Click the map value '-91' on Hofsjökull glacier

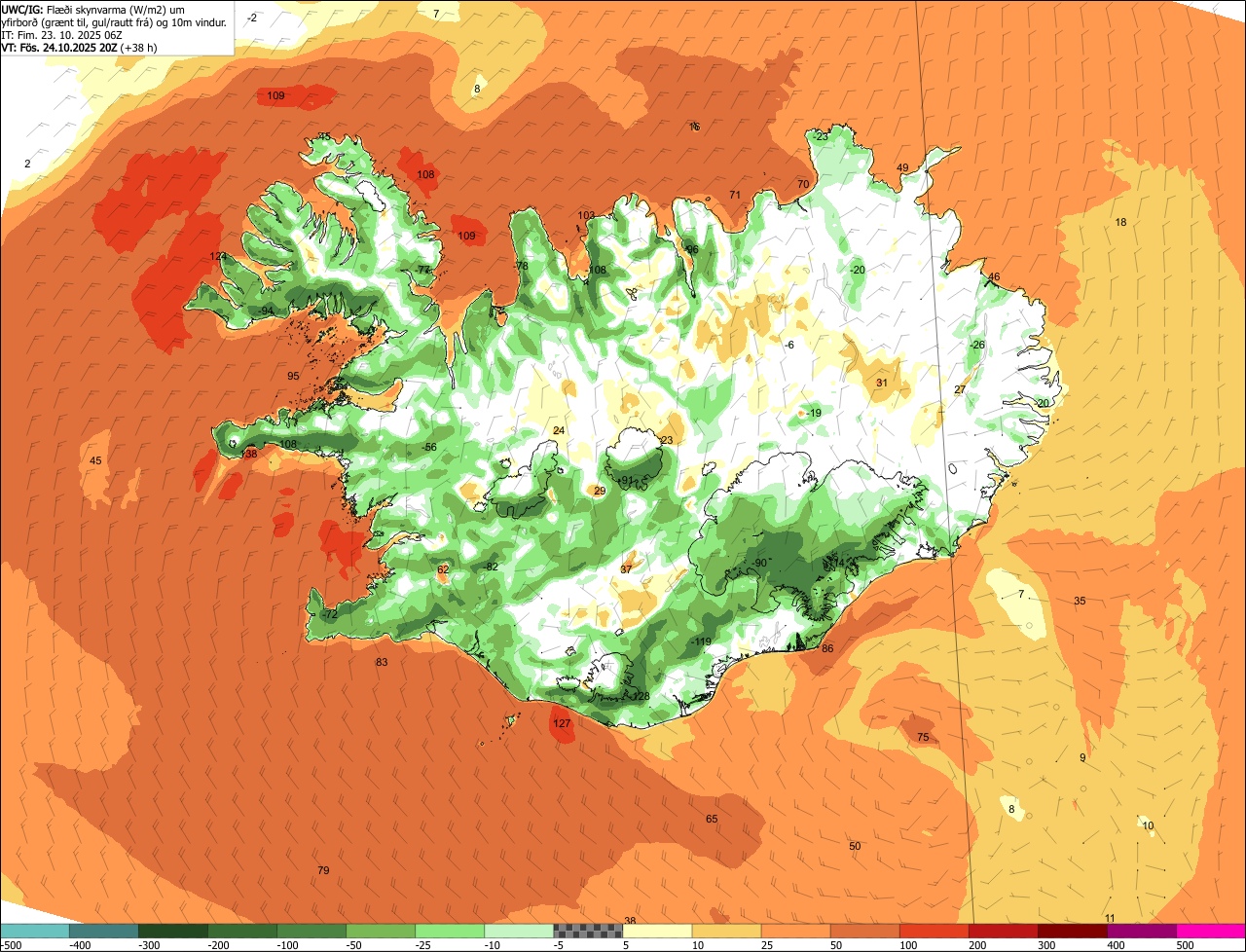point(625,480)
